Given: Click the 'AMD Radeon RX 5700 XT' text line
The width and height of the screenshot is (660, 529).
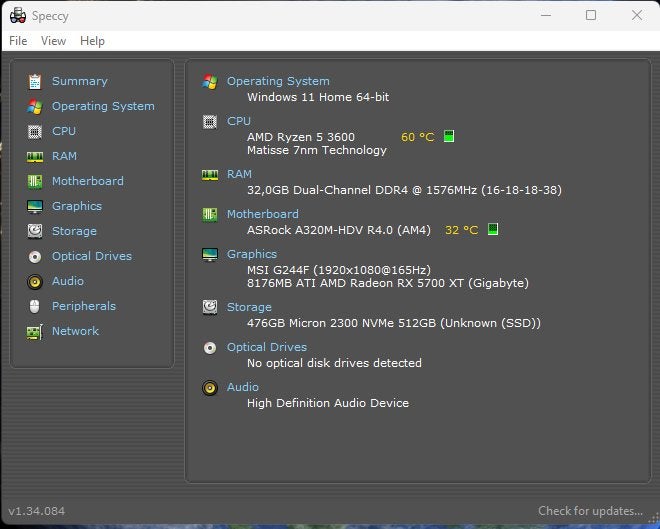Looking at the screenshot, I should pyautogui.click(x=388, y=283).
